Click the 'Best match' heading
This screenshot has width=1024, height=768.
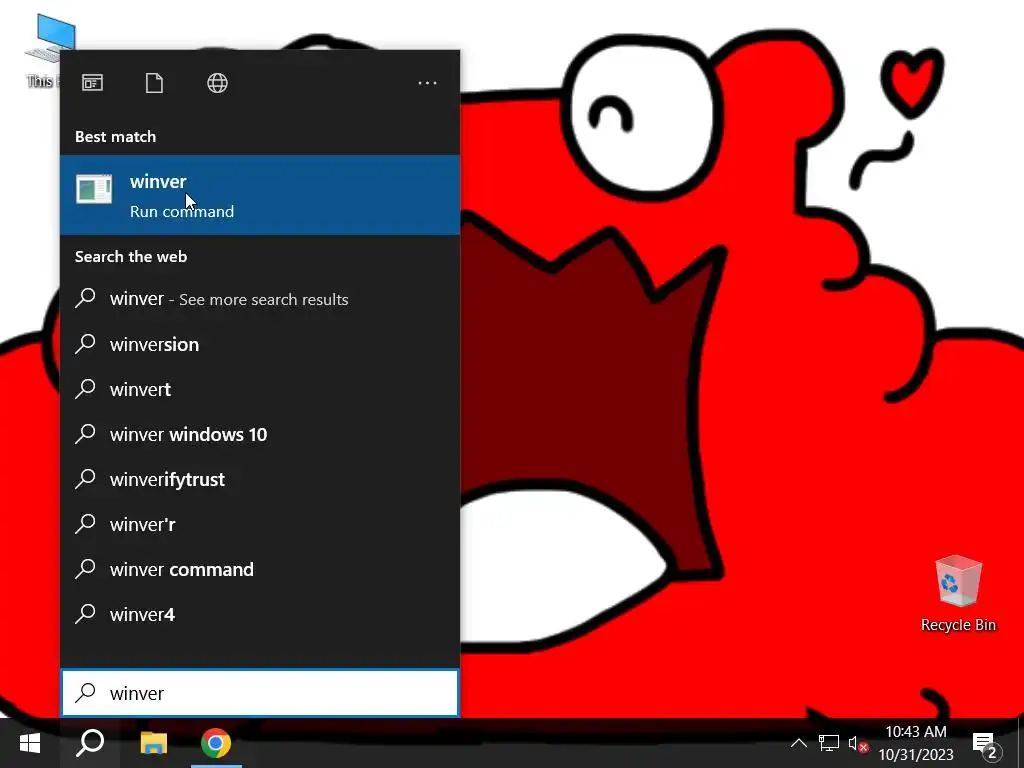(x=116, y=136)
